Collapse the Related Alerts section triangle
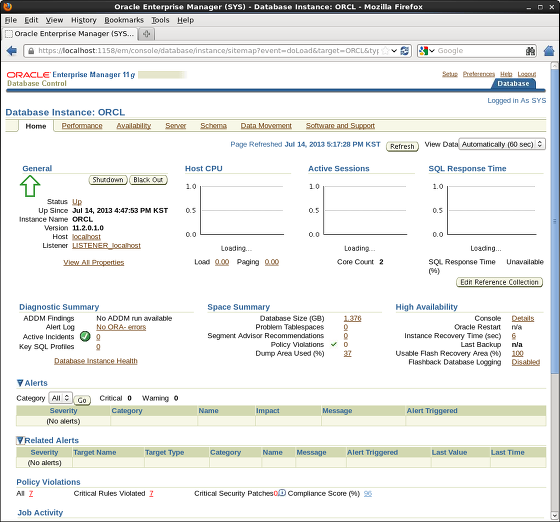 [x=20, y=440]
